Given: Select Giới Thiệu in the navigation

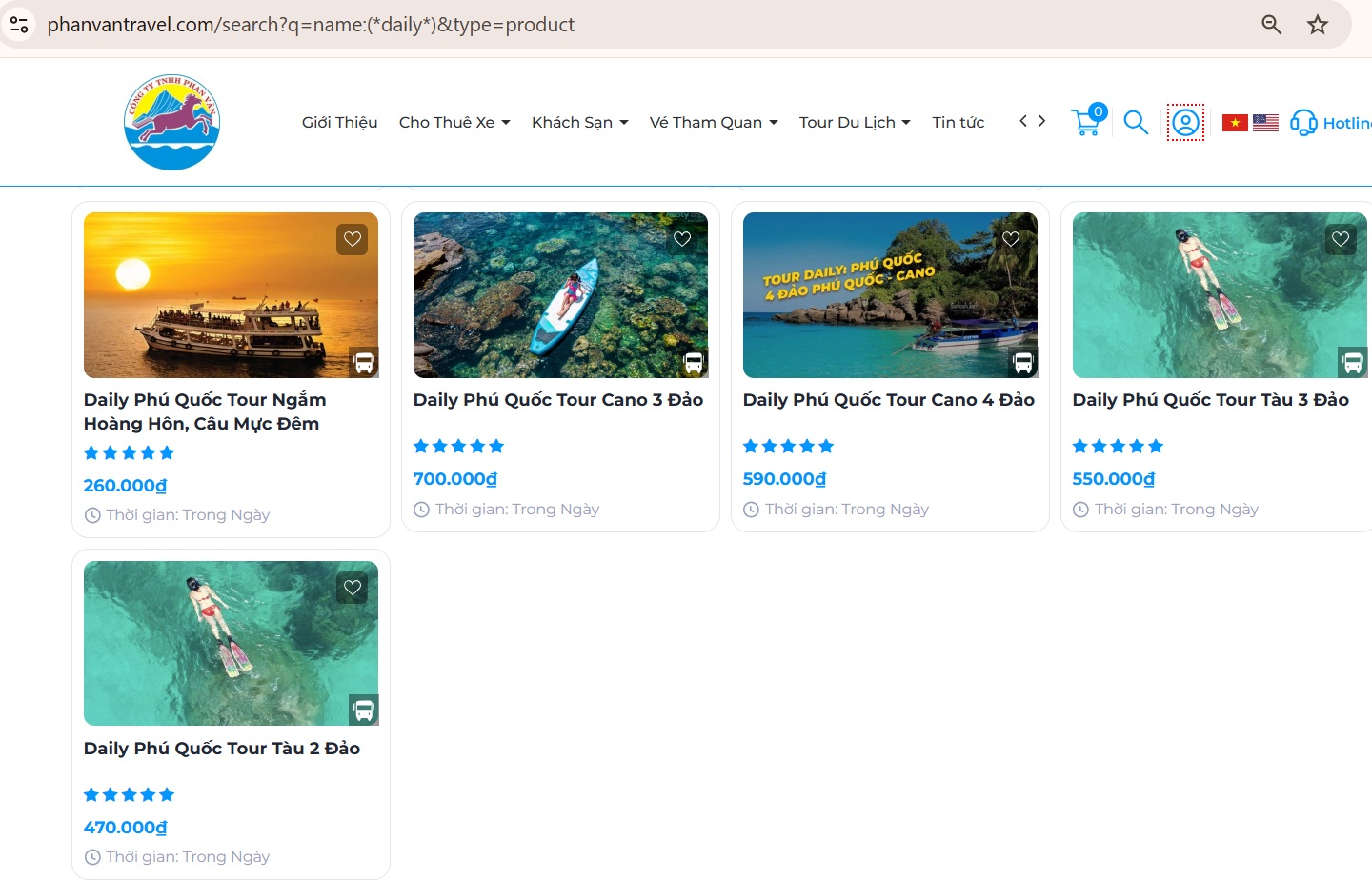Looking at the screenshot, I should click(339, 122).
